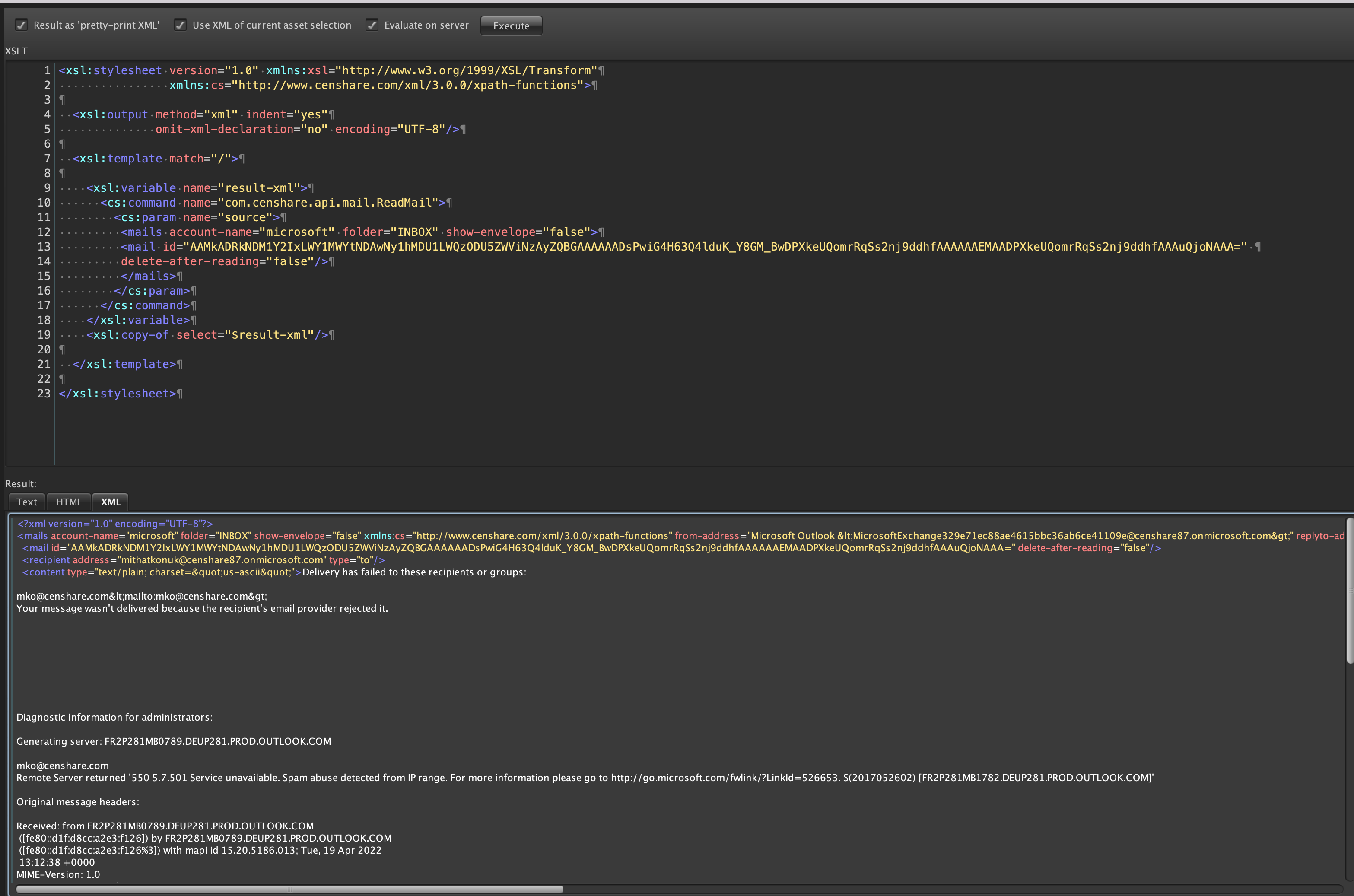Click the recipient mithatkonuk address in result XML

[222, 560]
